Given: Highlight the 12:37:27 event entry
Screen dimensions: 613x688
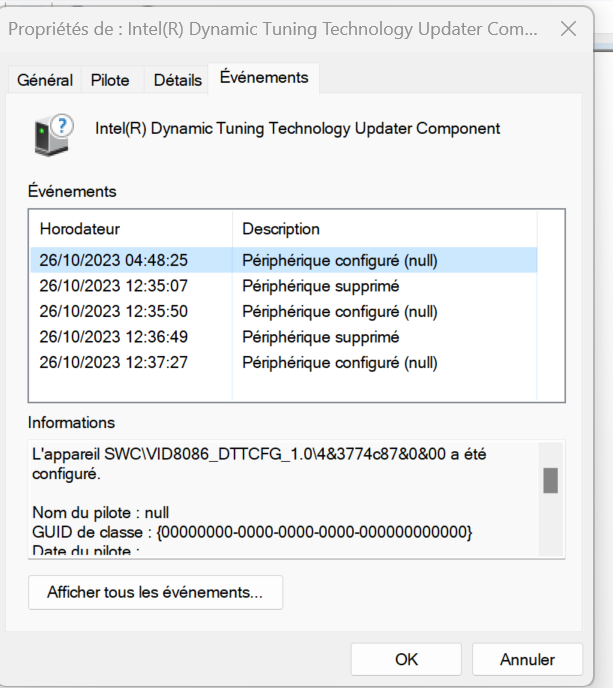Looking at the screenshot, I should pyautogui.click(x=114, y=362).
